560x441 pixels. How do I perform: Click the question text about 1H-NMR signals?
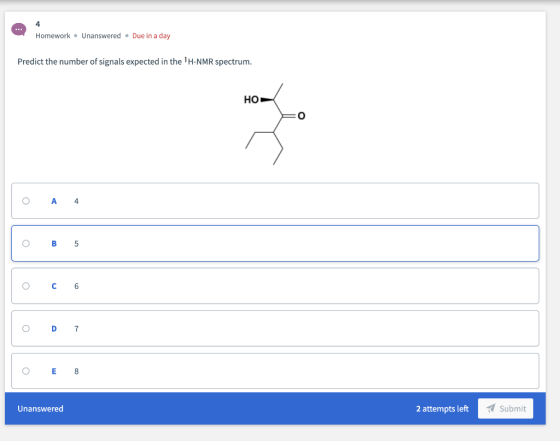(135, 61)
